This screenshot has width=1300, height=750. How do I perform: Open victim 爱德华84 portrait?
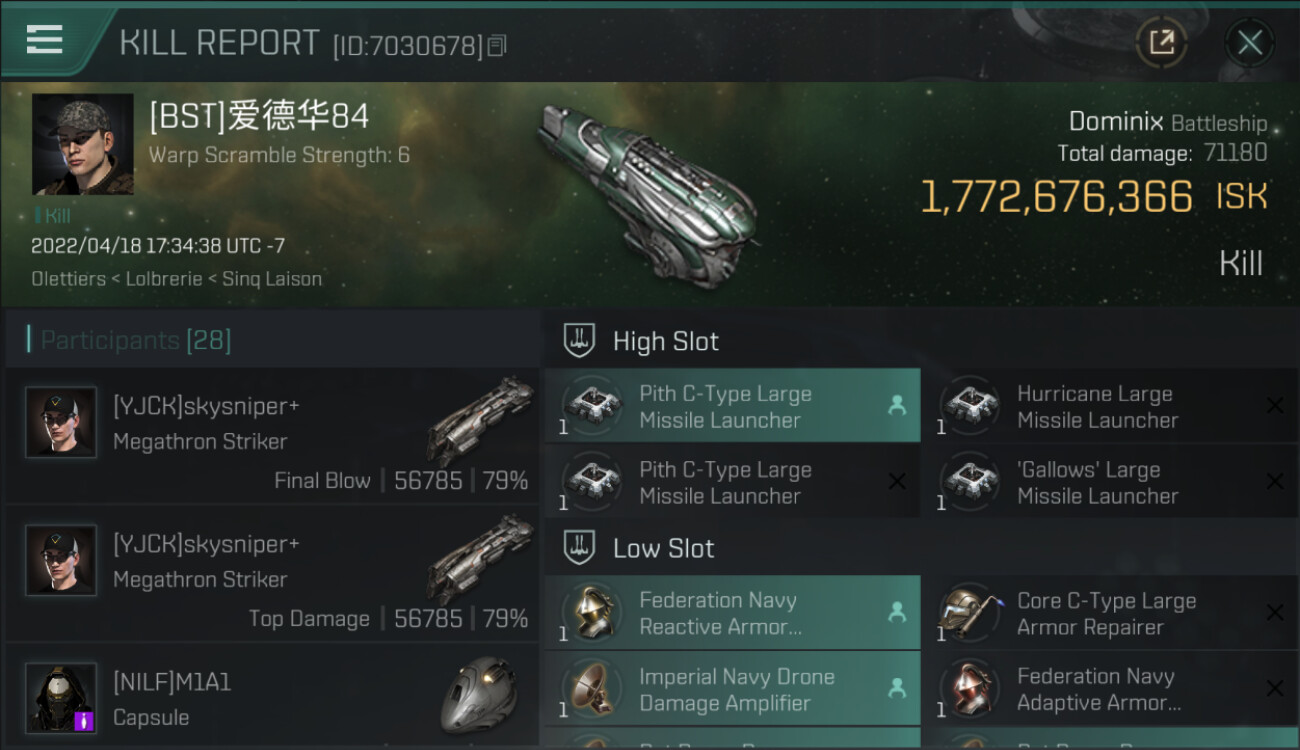coord(82,144)
